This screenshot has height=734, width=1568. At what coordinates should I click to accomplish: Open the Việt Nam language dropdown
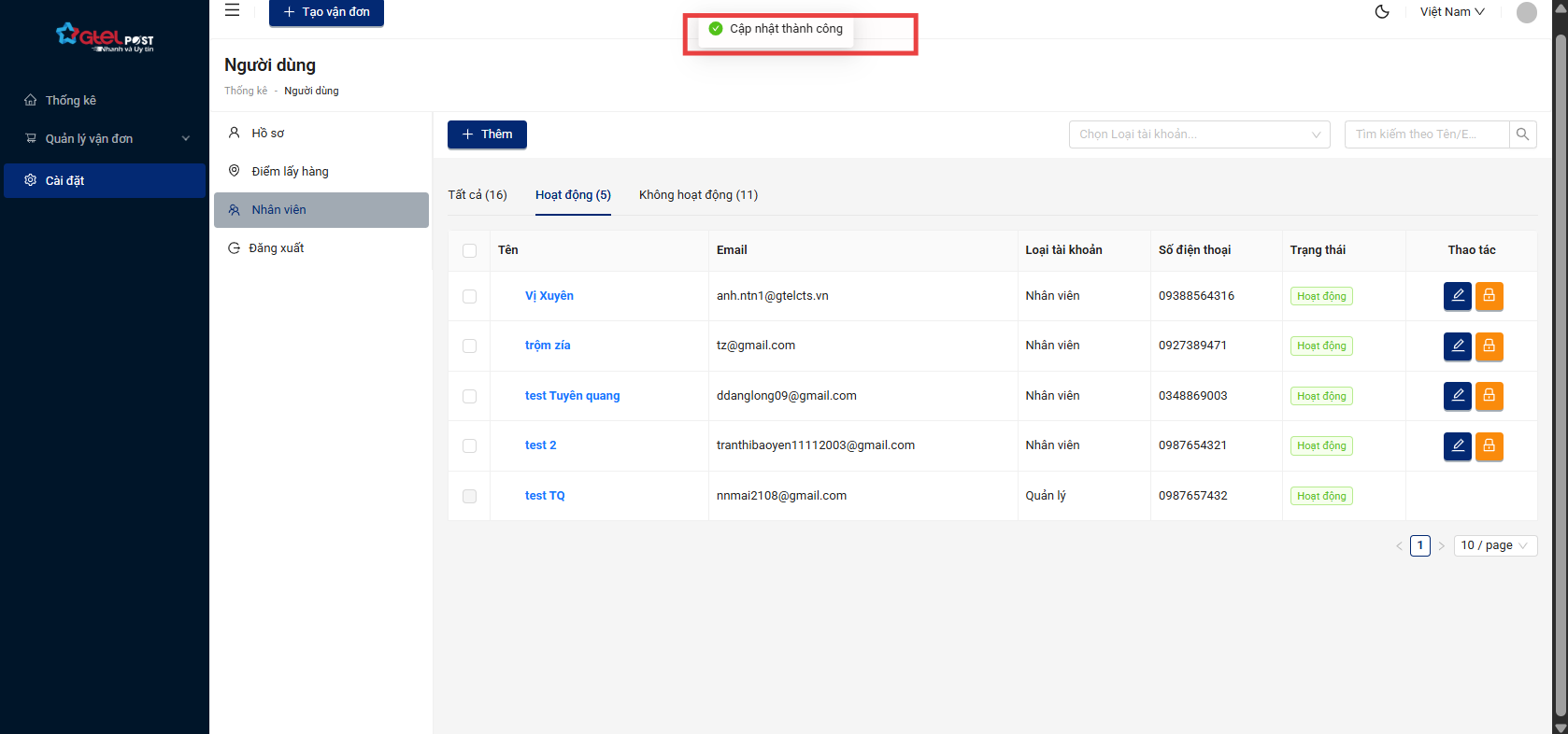tap(1451, 12)
